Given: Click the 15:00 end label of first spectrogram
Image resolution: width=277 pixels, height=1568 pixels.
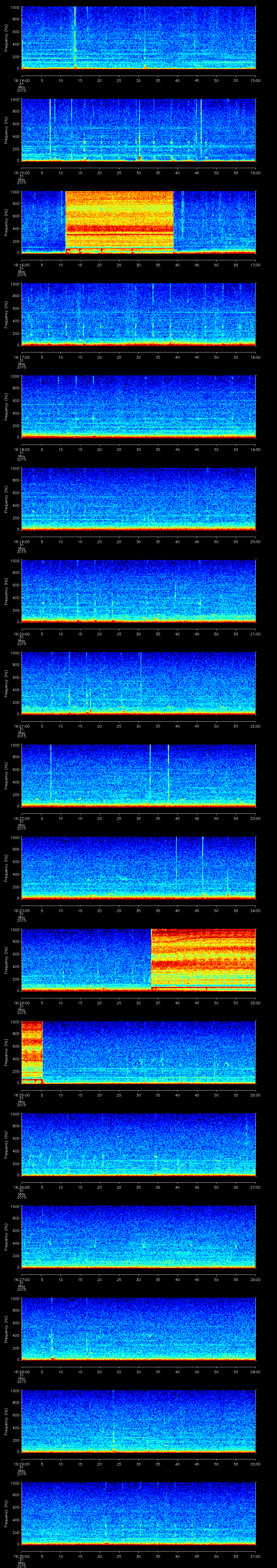Looking at the screenshot, I should (255, 80).
